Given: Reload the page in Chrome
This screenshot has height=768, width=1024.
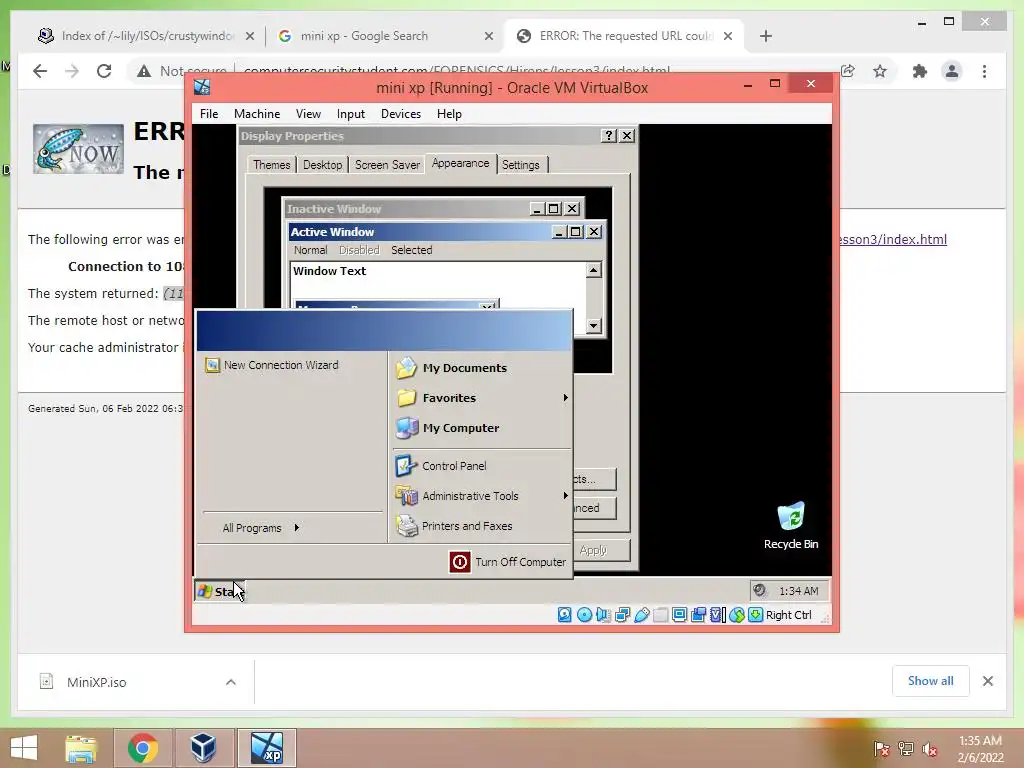Looking at the screenshot, I should 104,71.
